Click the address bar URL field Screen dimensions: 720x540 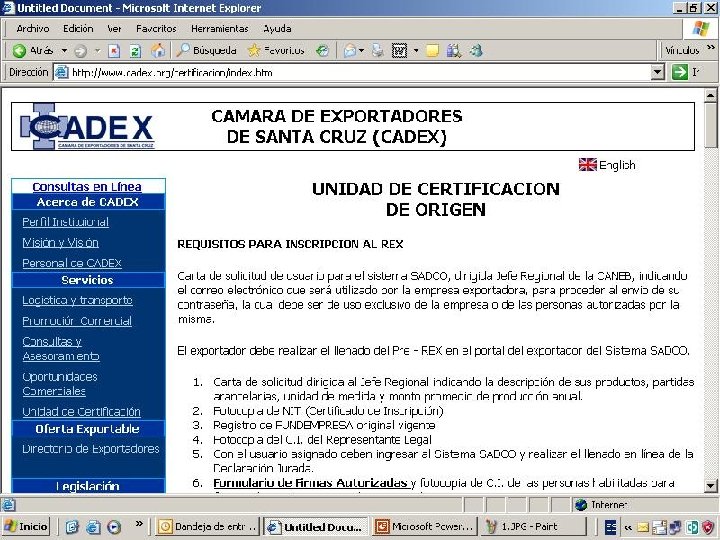[352, 73]
